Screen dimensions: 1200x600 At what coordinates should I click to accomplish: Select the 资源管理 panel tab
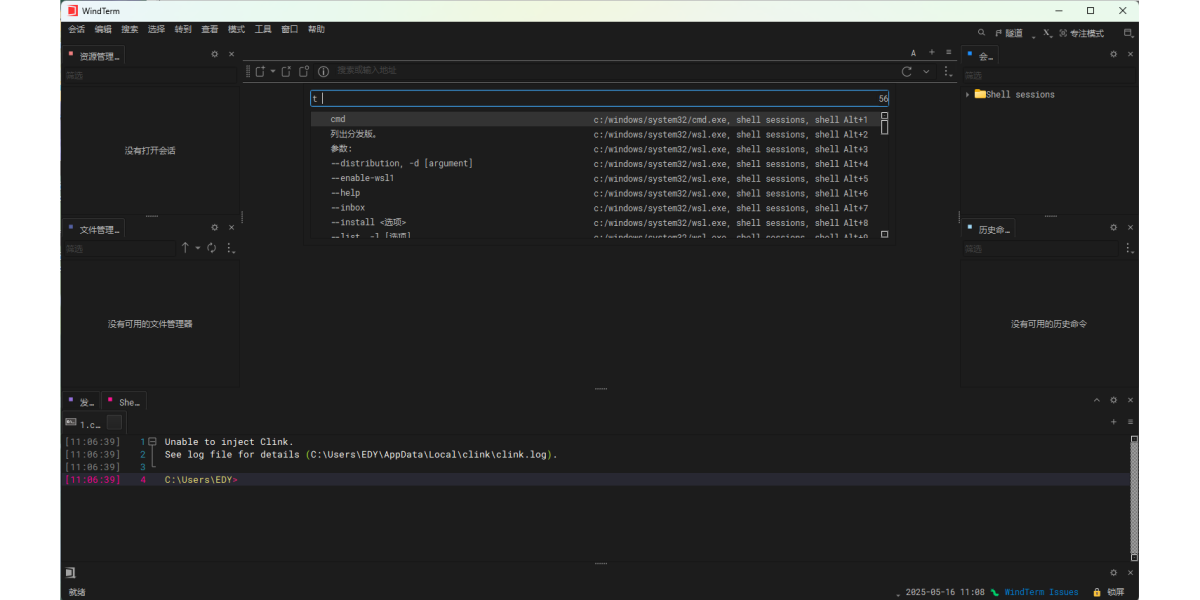(93, 55)
